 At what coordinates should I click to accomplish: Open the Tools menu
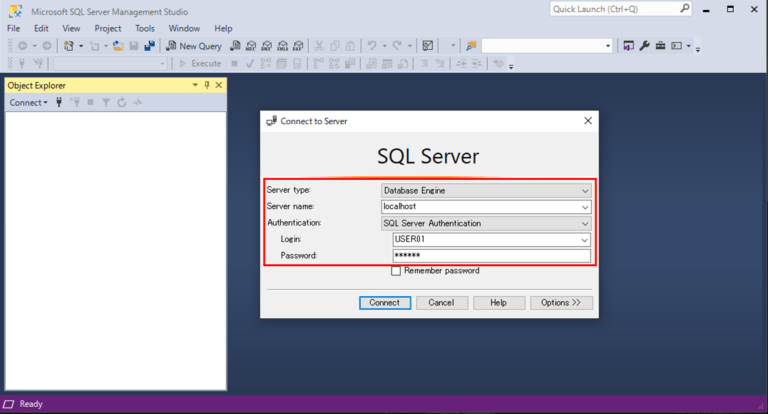point(145,29)
